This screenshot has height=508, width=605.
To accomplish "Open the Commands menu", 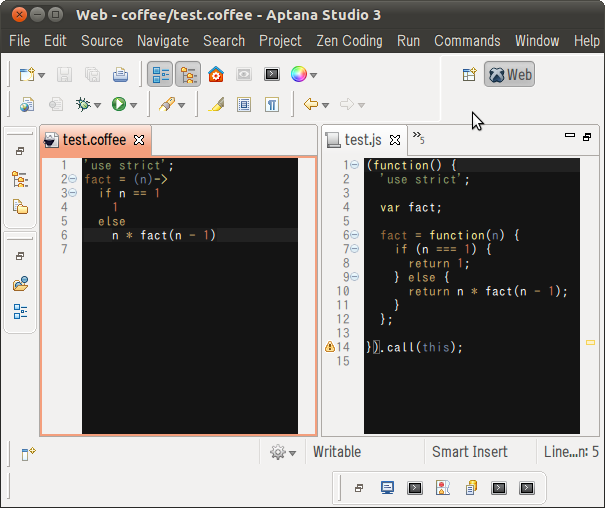I will [x=467, y=41].
